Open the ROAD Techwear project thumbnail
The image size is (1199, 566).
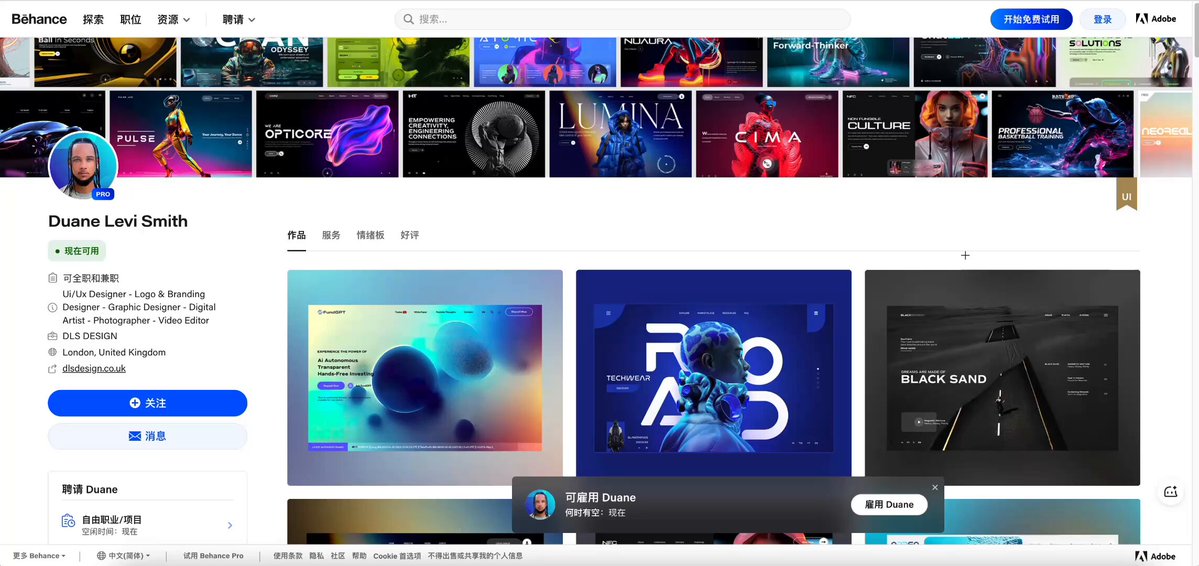click(713, 377)
